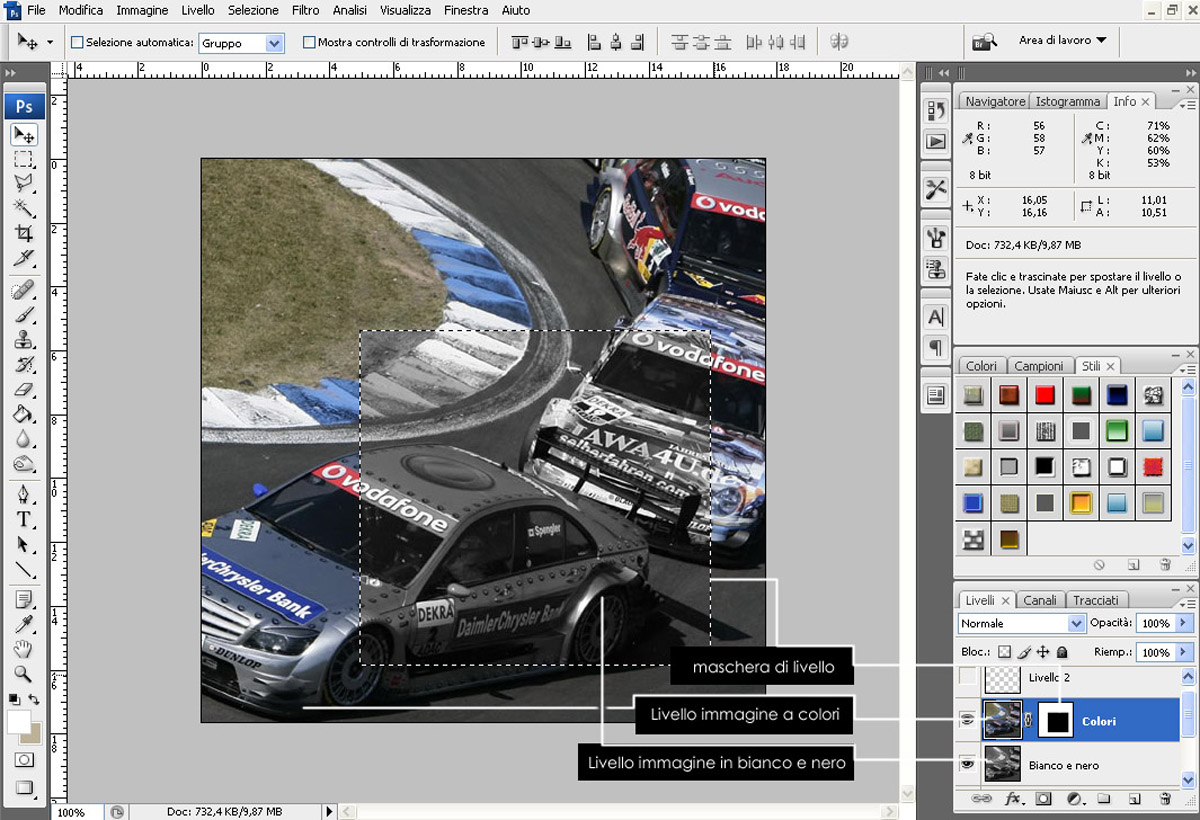Select the Zoom magnifier tool
Viewport: 1200px width, 820px height.
(x=24, y=674)
